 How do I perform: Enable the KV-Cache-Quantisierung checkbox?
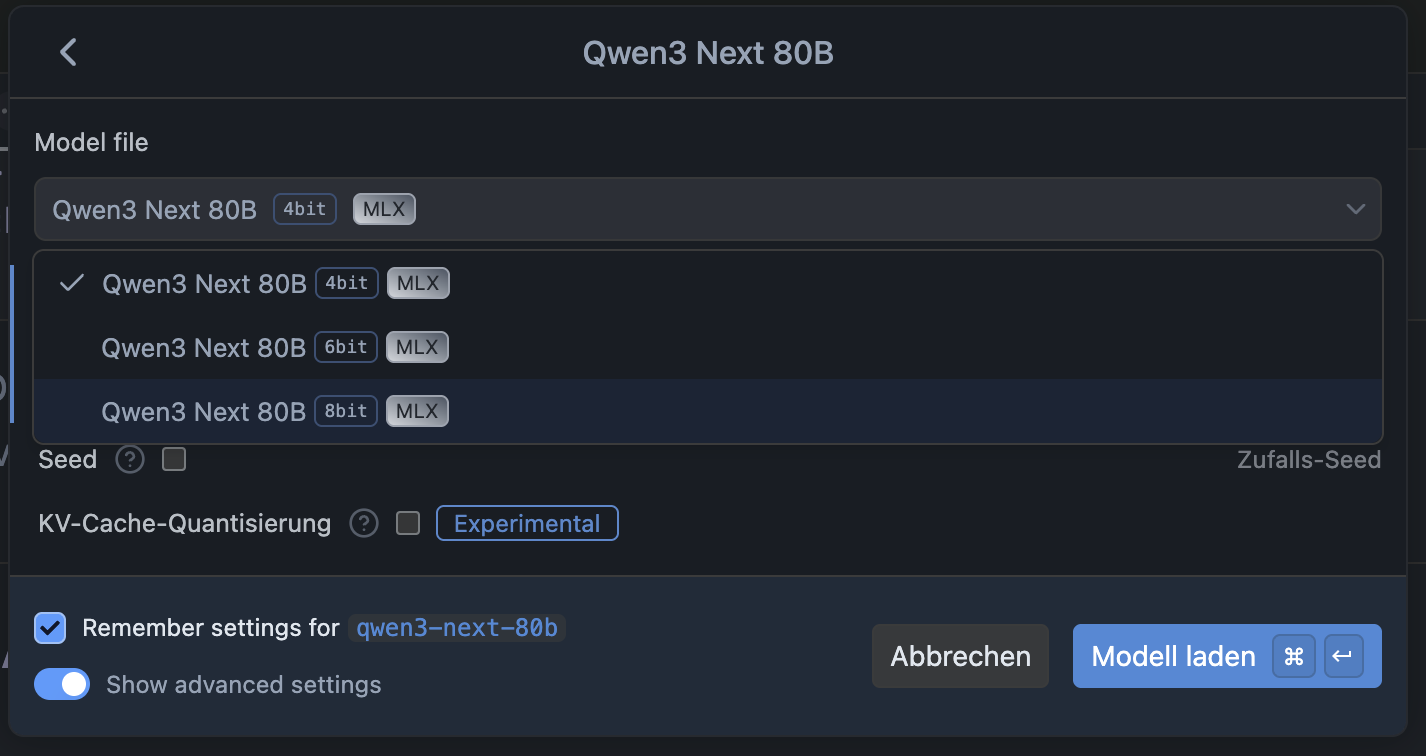click(x=408, y=523)
